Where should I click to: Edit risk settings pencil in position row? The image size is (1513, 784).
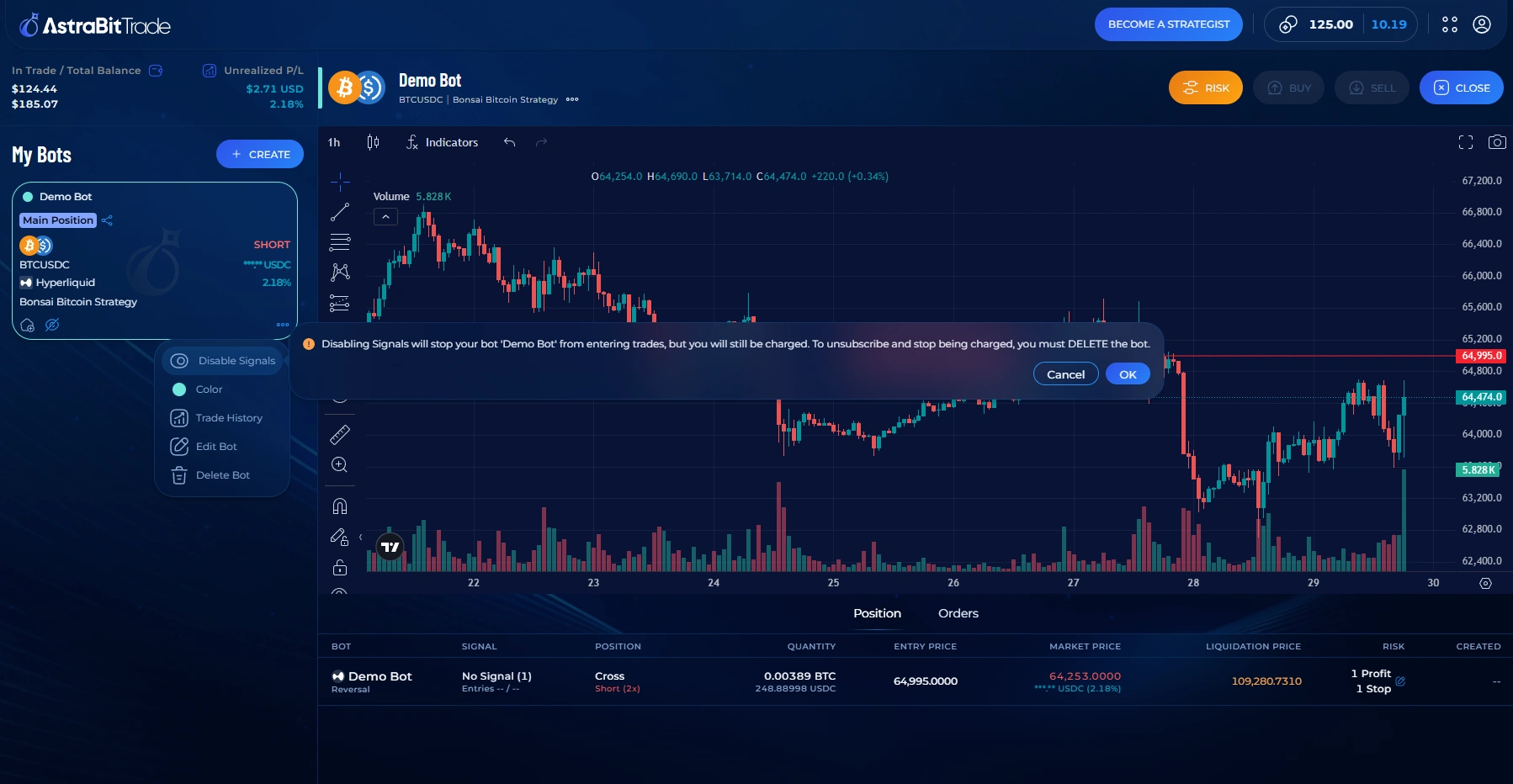click(x=1400, y=681)
